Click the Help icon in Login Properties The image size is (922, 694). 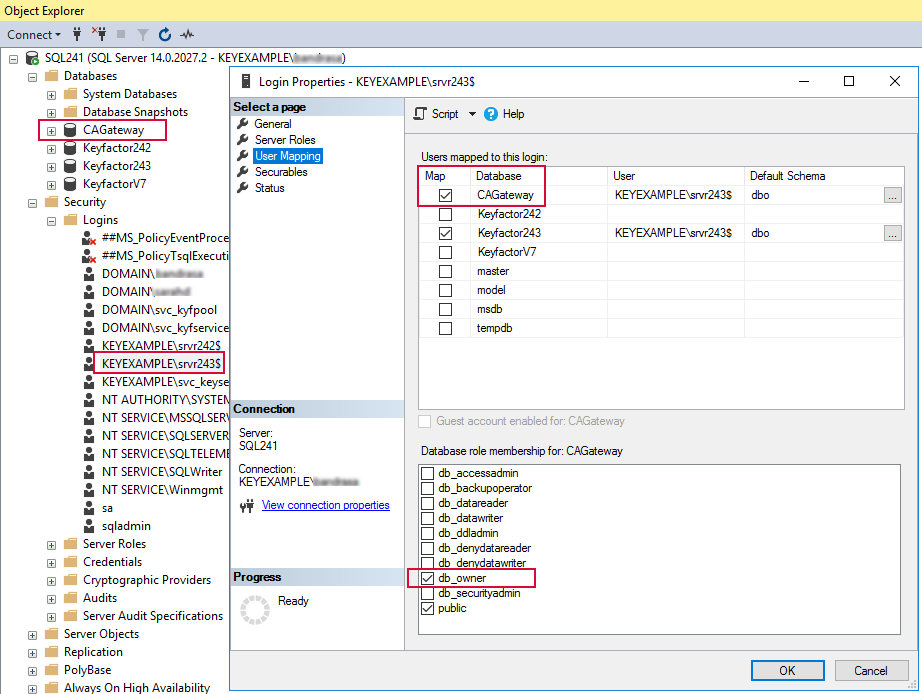point(491,114)
